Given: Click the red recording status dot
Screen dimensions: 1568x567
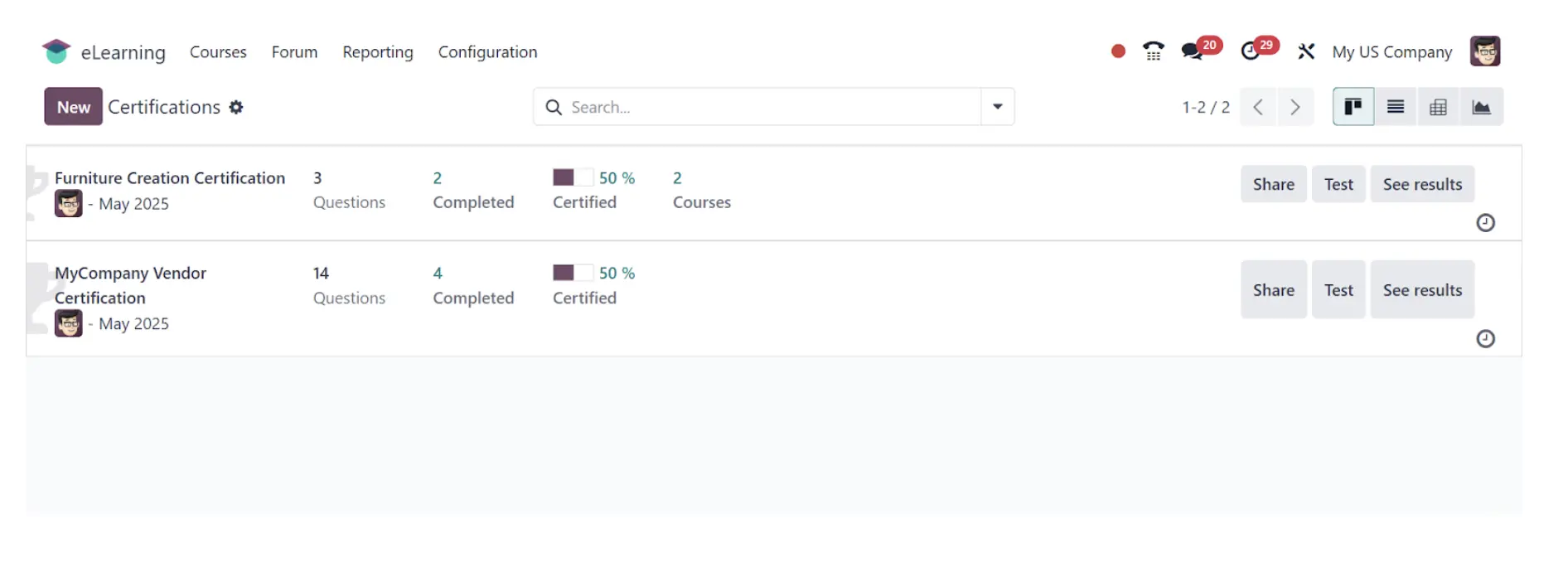Looking at the screenshot, I should tap(1118, 51).
